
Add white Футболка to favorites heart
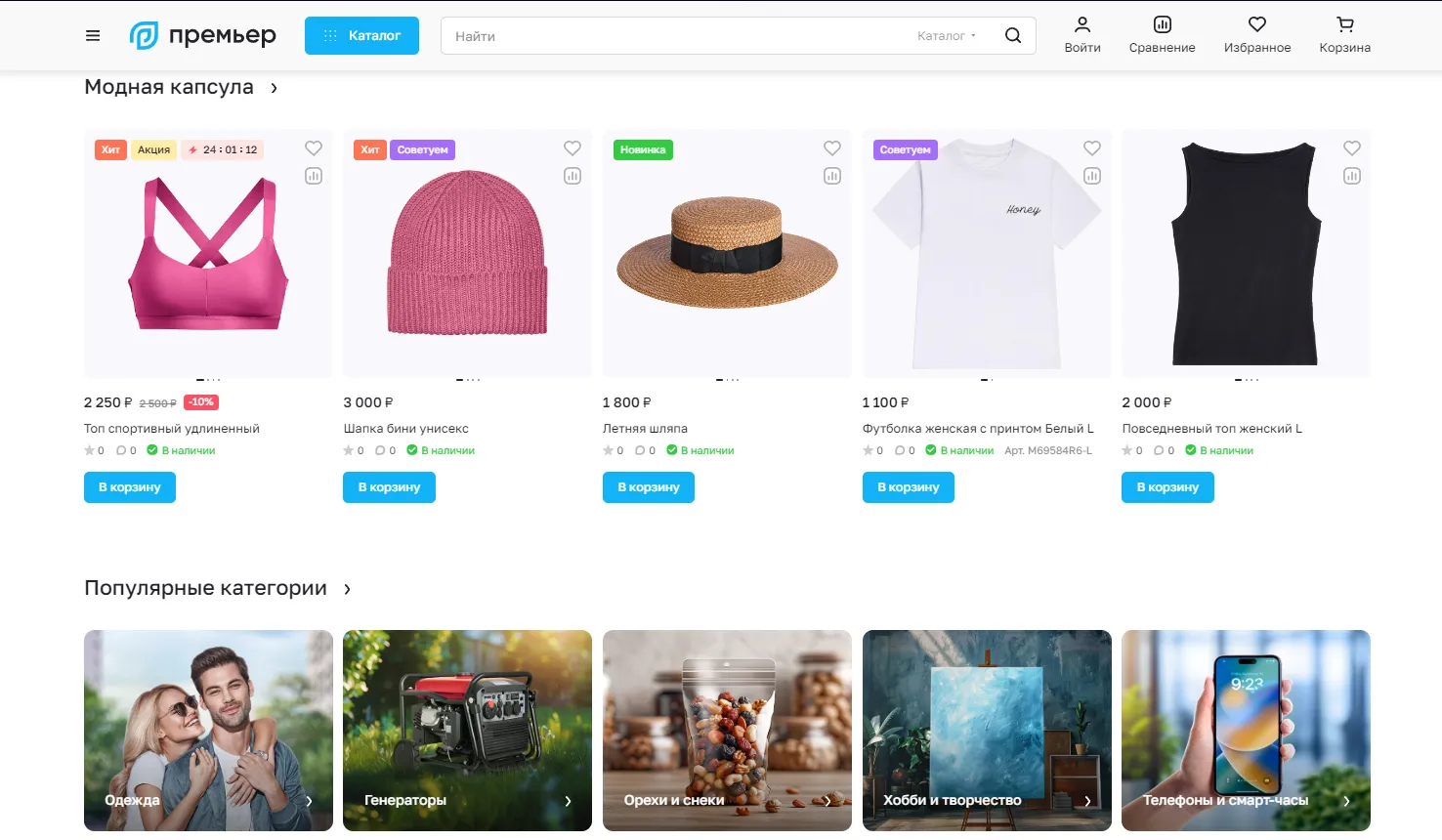[1092, 148]
